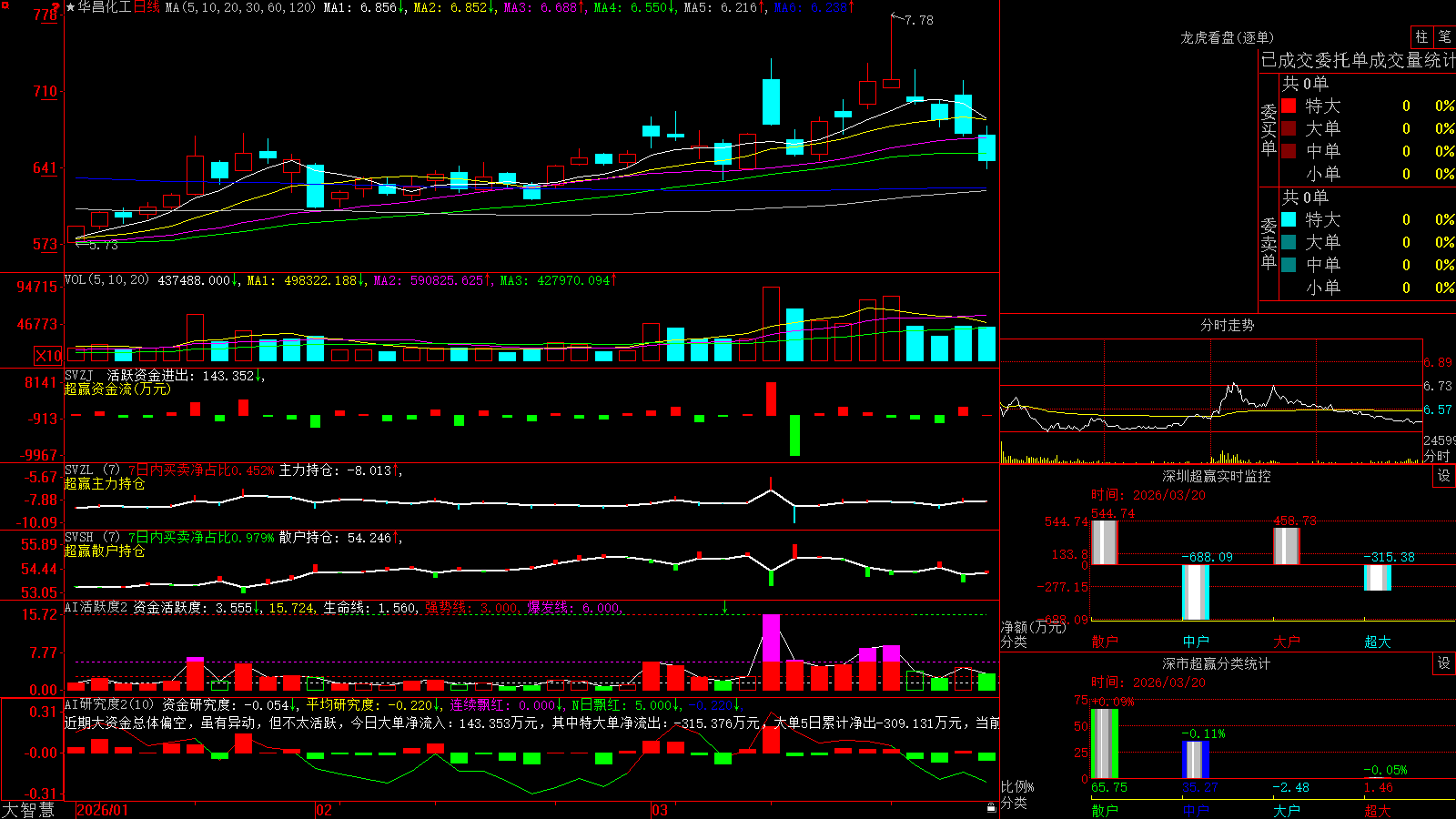Click the X10 volume scale box
The width and height of the screenshot is (1456, 819).
(x=48, y=356)
